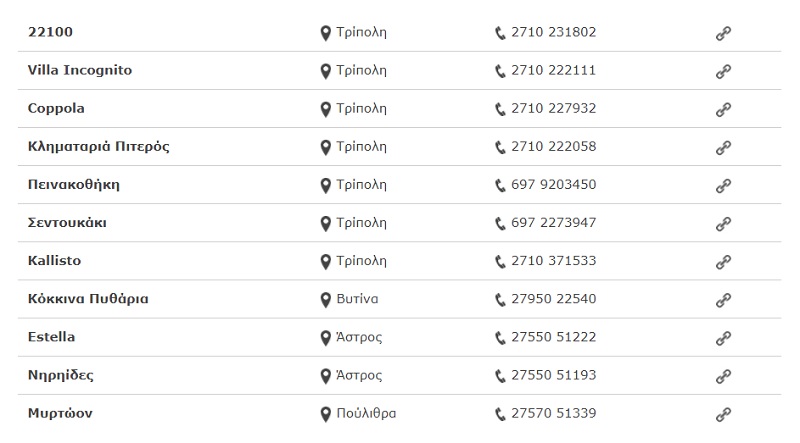800x443 pixels.
Task: Click the location pin for Κόκκινα Πυθάρια
Action: [x=325, y=299]
